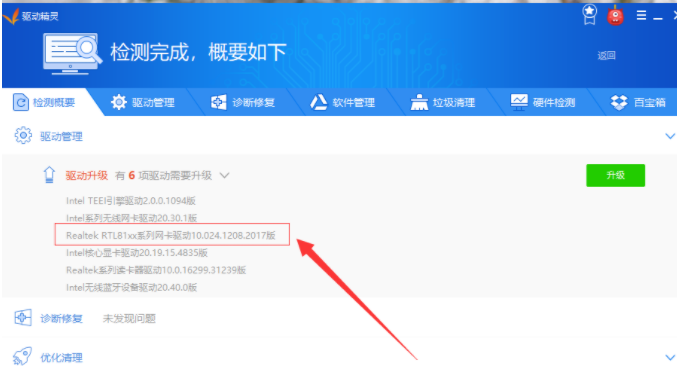This screenshot has width=677, height=382.
Task: Collapse the driver upgrade list chevron
Action: (225, 176)
